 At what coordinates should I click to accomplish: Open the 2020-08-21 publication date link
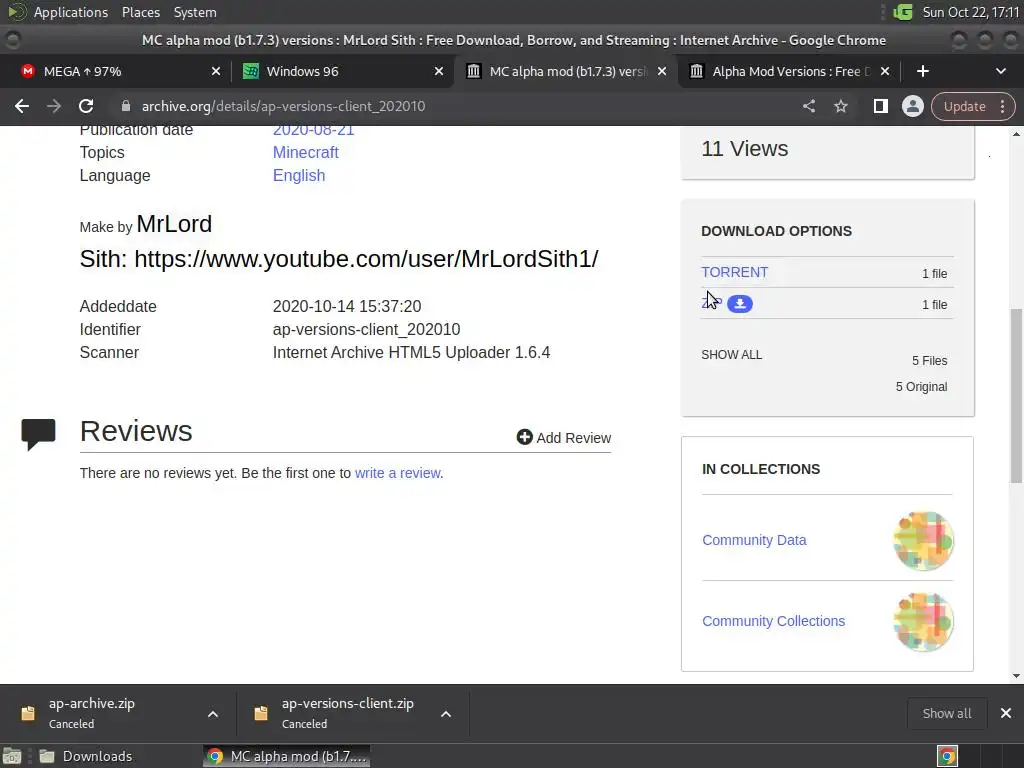[x=313, y=129]
